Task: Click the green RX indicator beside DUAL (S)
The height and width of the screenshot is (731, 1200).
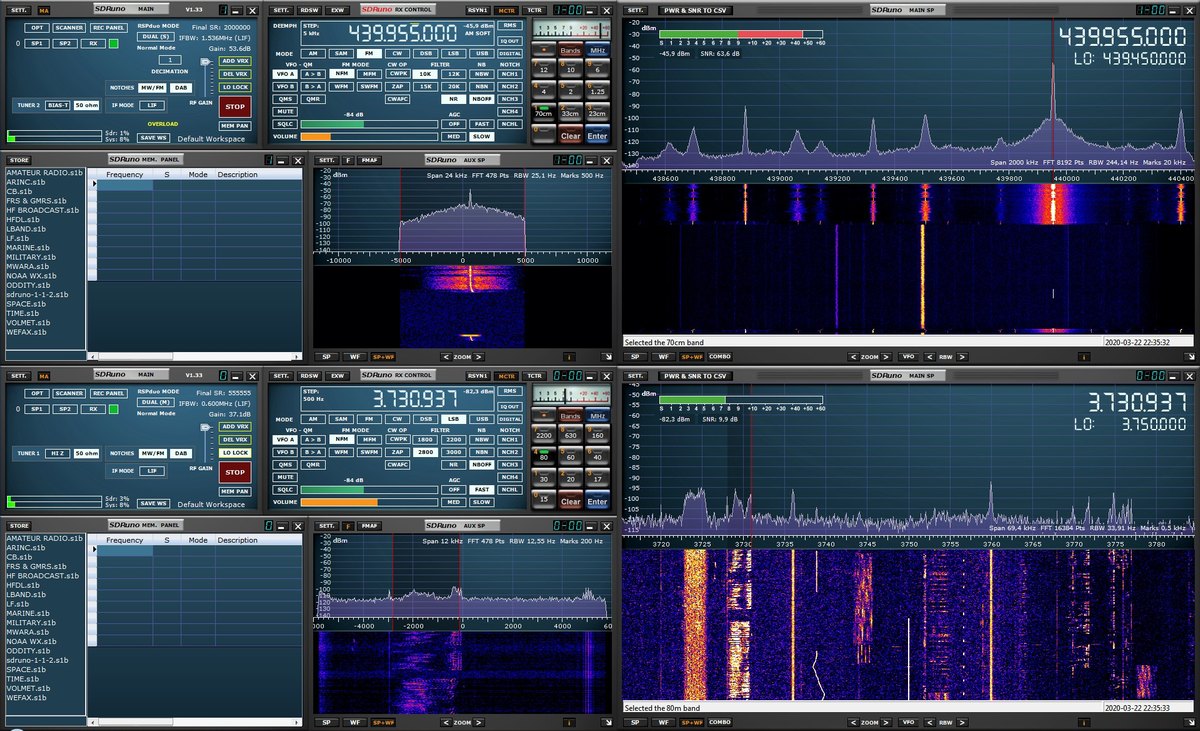Action: (x=115, y=44)
